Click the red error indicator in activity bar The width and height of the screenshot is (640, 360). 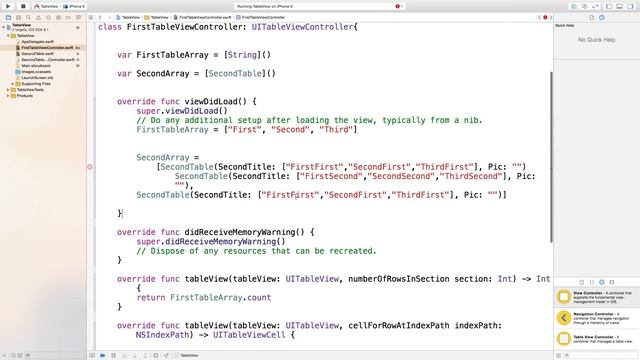tap(399, 6)
